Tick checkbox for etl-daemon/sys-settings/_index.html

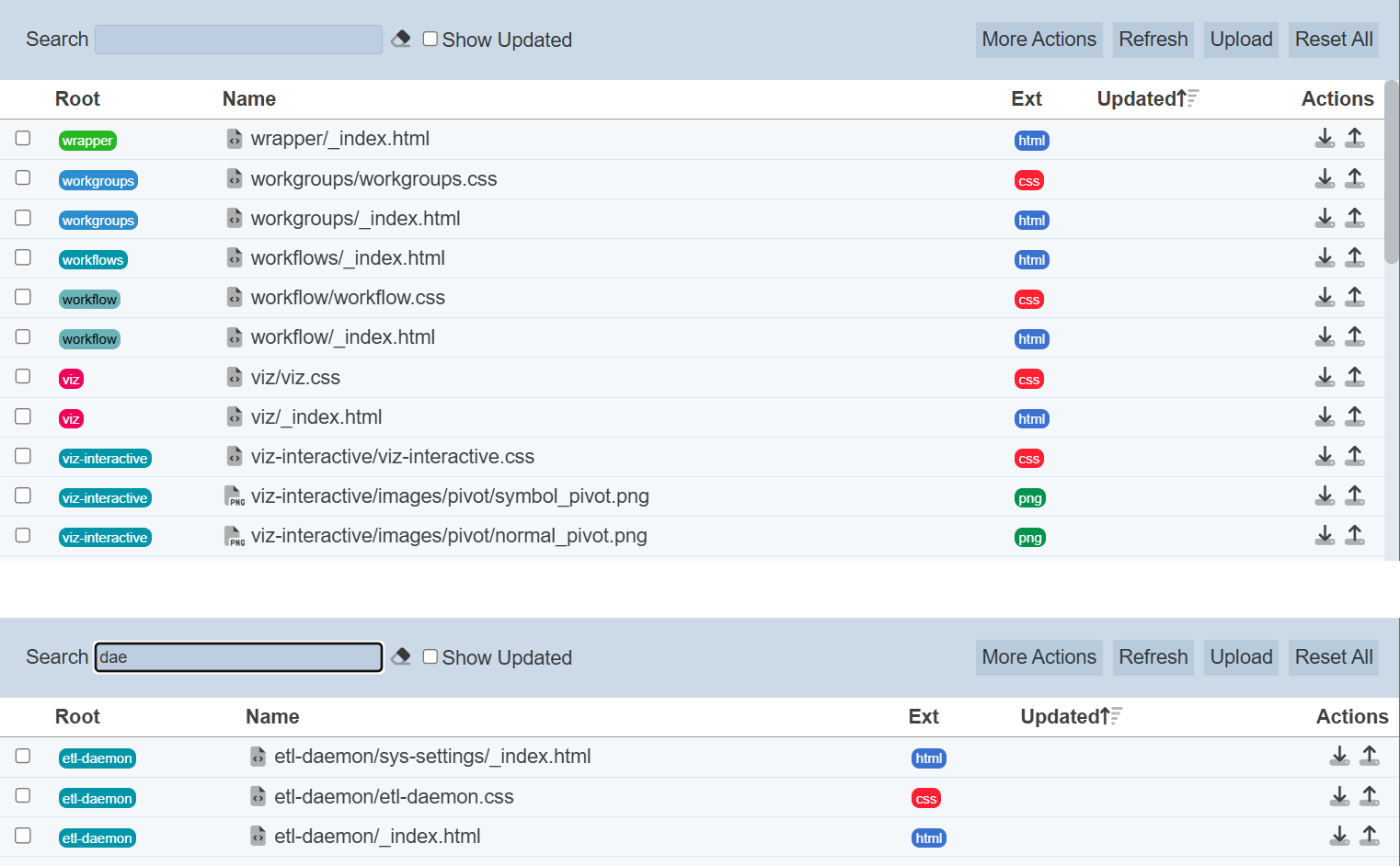23,756
